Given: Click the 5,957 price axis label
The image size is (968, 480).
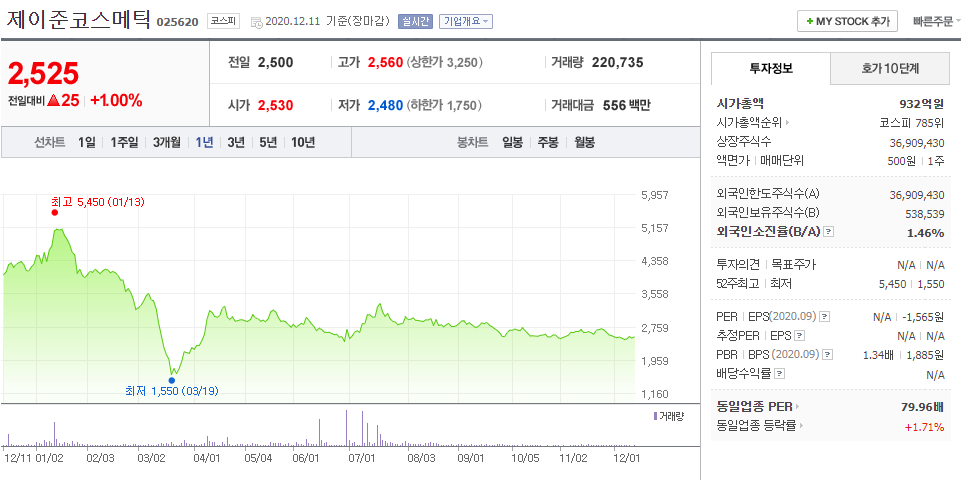Looking at the screenshot, I should tap(656, 195).
